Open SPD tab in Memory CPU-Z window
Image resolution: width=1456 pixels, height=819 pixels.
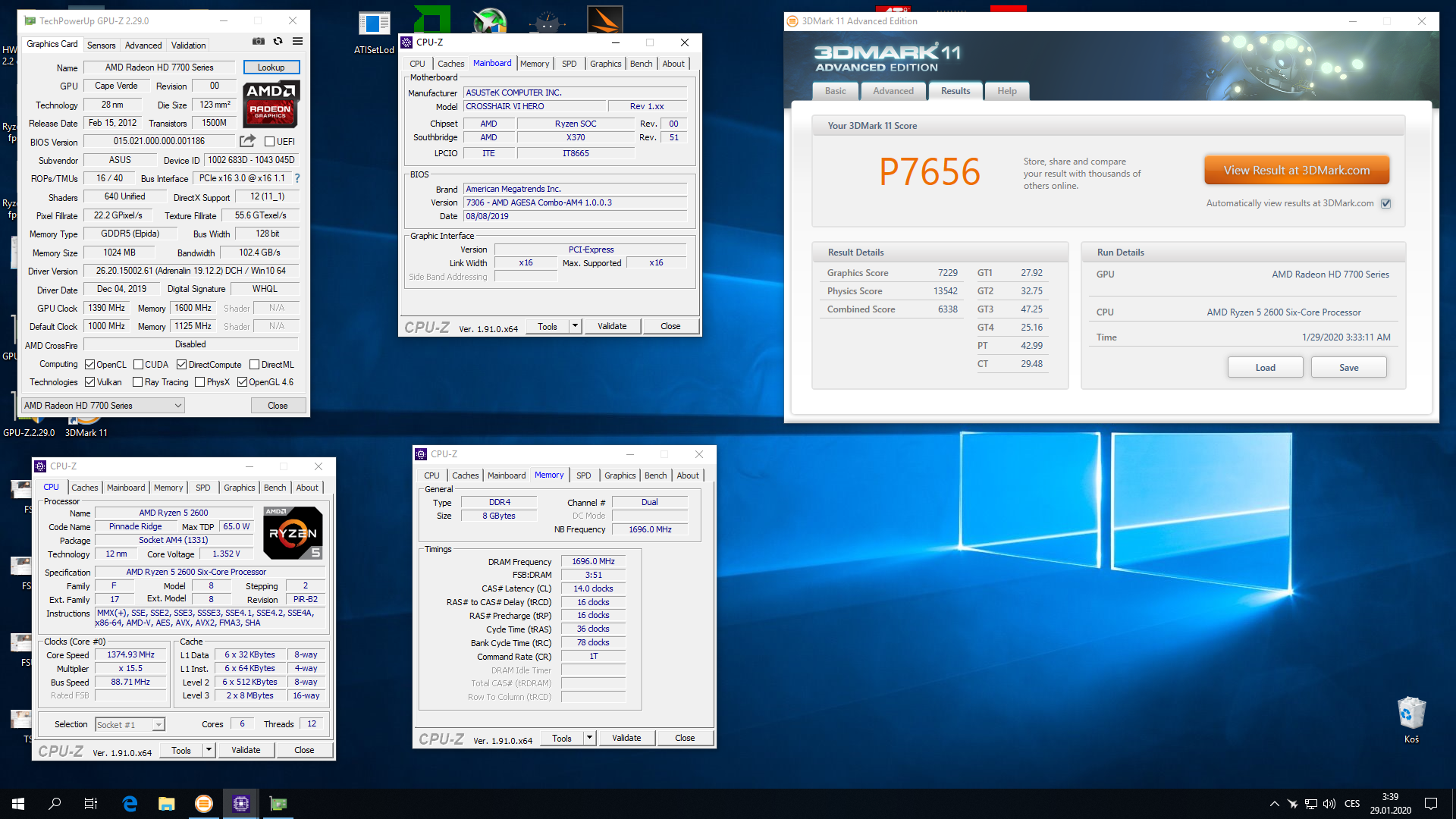pos(583,475)
